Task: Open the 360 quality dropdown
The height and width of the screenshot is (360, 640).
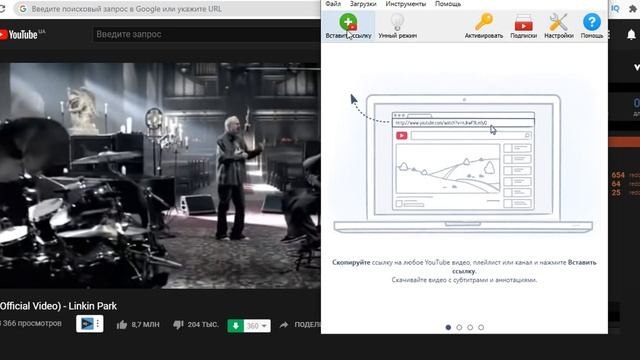Action: click(257, 326)
